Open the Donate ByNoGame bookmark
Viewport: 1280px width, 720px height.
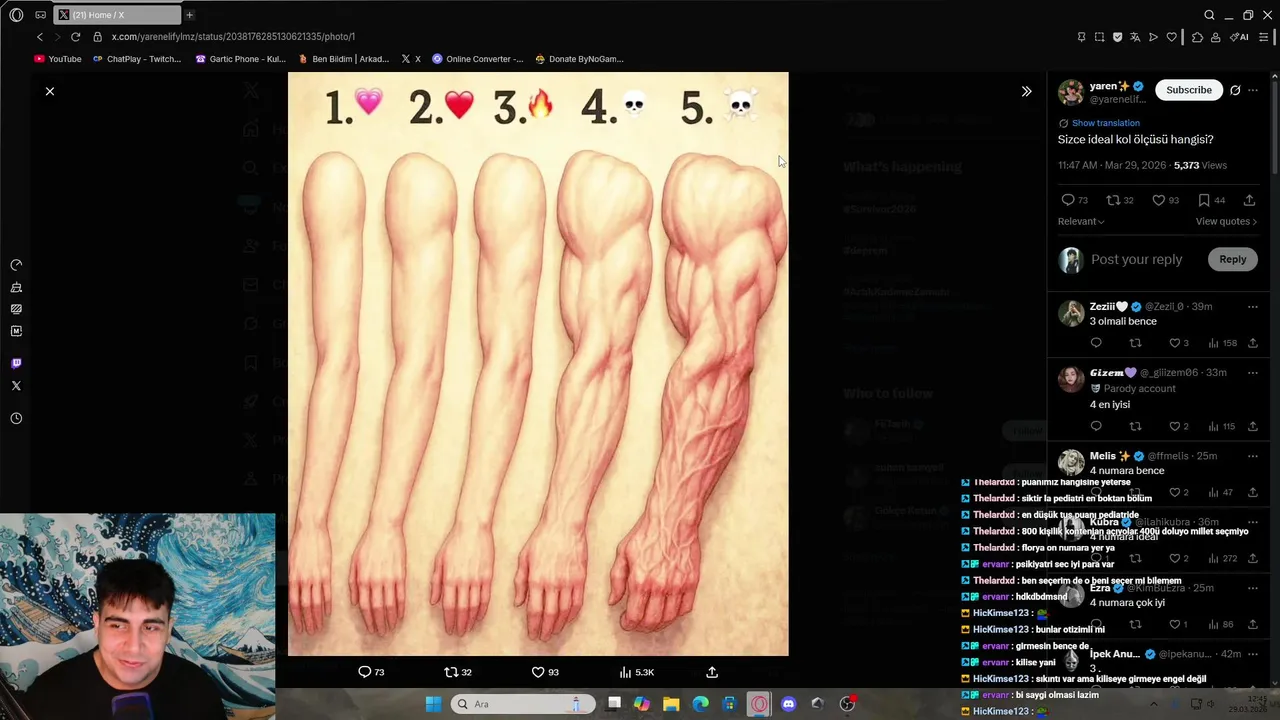[580, 59]
